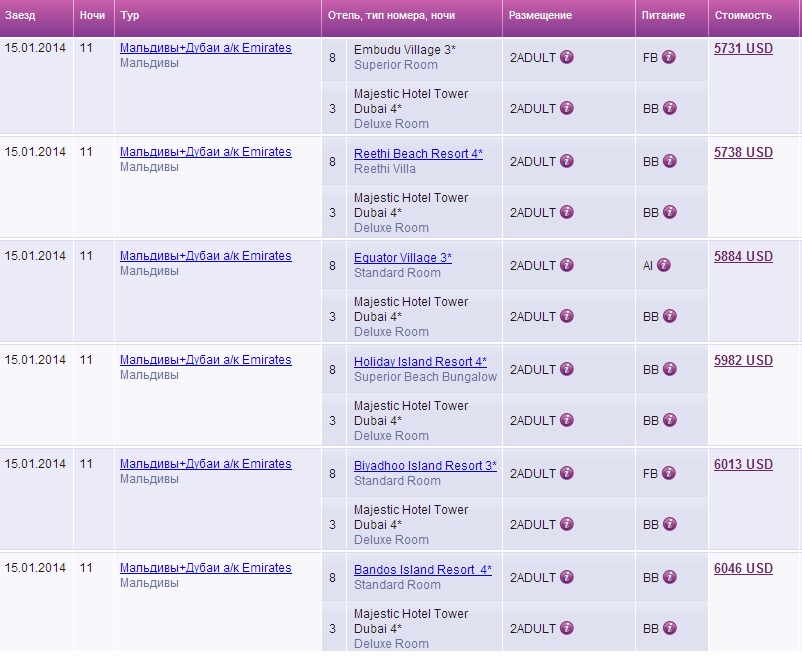Viewport: 802px width, 657px height.
Task: Click help icon beside AI meal plan
Action: coord(664,265)
